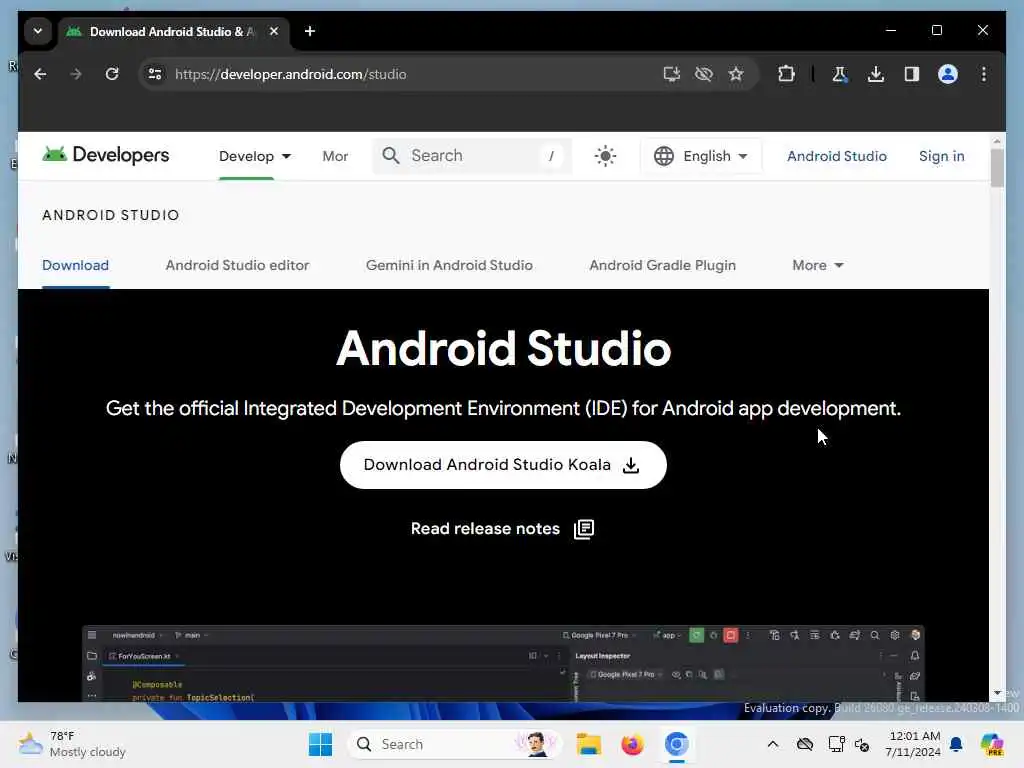
Task: Click the site Search field
Action: pos(472,155)
